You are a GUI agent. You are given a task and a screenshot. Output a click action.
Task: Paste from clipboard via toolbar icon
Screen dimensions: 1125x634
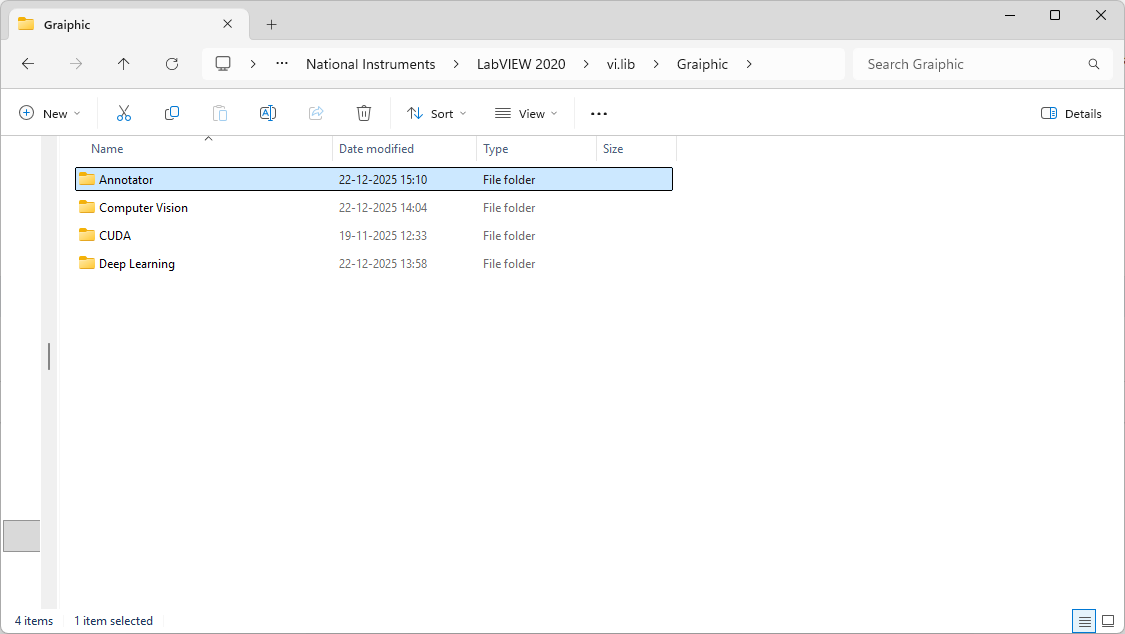click(219, 112)
